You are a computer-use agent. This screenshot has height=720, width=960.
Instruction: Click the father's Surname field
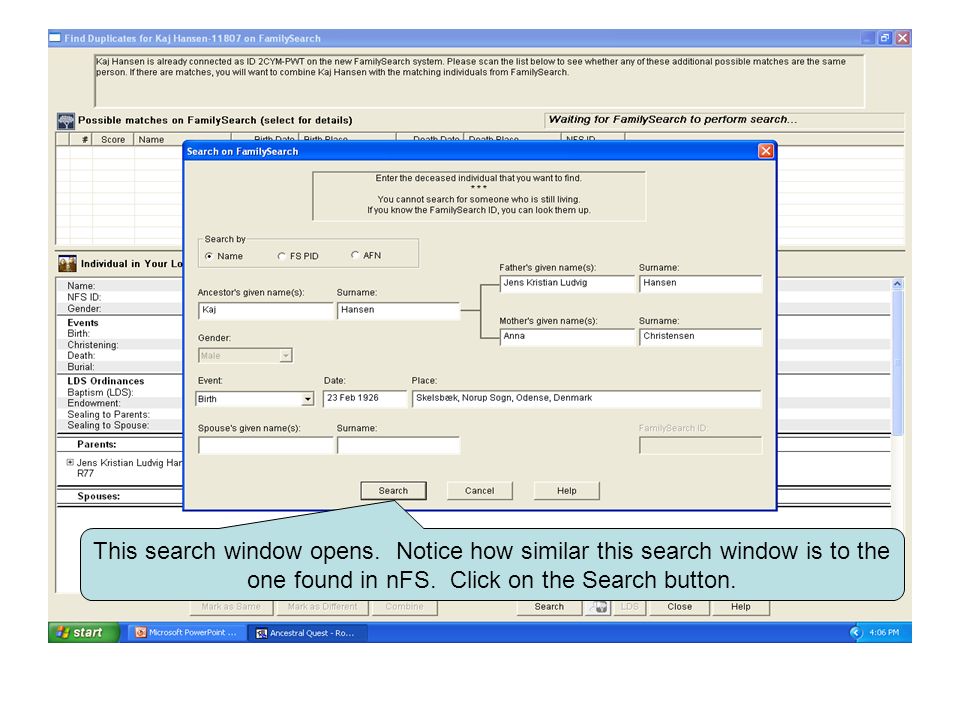pos(700,283)
